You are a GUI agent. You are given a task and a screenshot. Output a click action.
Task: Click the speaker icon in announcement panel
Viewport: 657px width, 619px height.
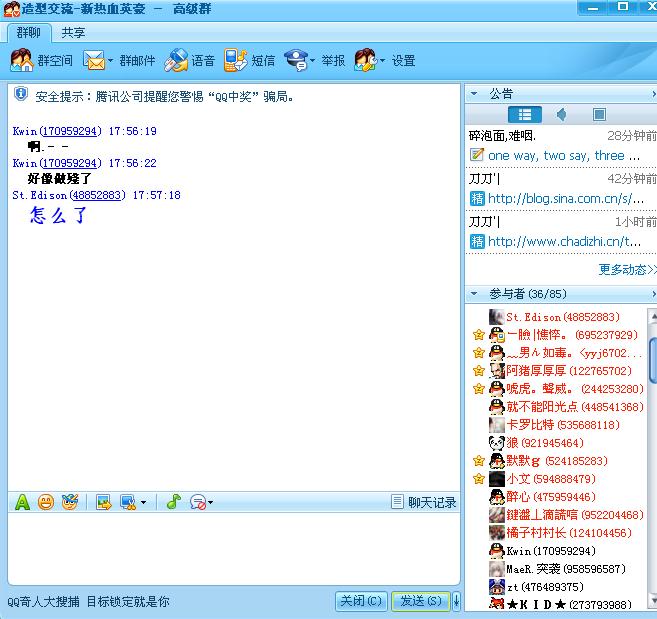[561, 114]
